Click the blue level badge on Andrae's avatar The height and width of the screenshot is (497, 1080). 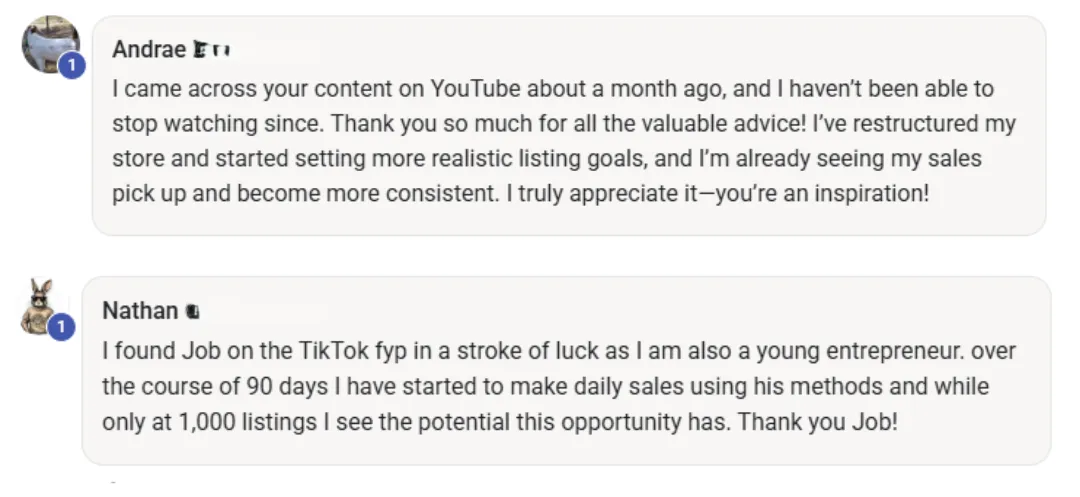(x=72, y=65)
